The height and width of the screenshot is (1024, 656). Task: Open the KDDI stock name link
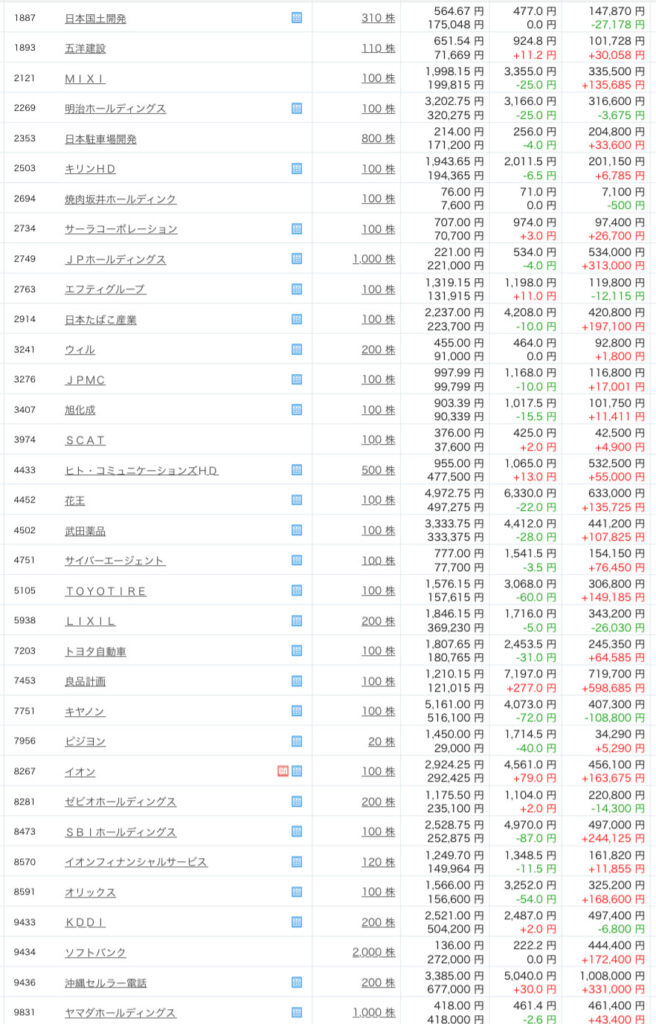click(85, 923)
